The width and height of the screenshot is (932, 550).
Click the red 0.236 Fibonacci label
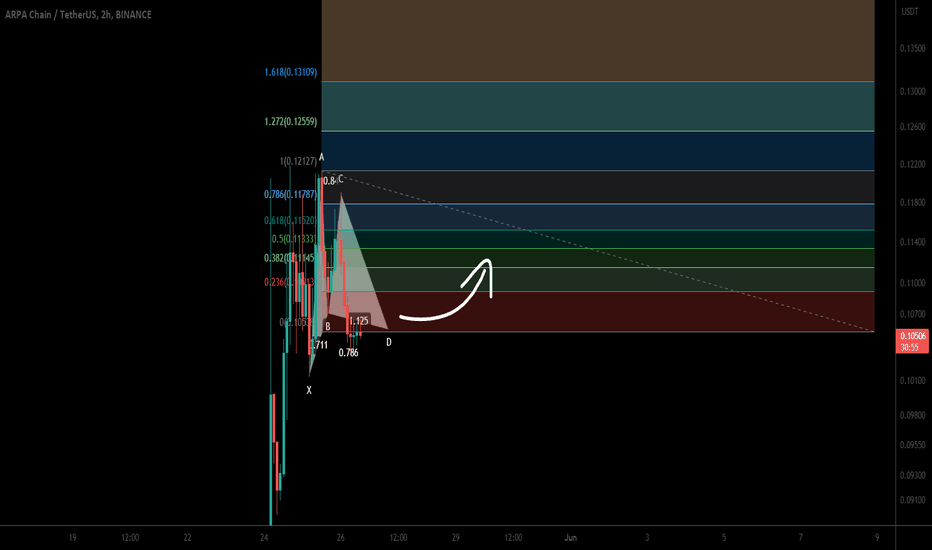click(289, 282)
